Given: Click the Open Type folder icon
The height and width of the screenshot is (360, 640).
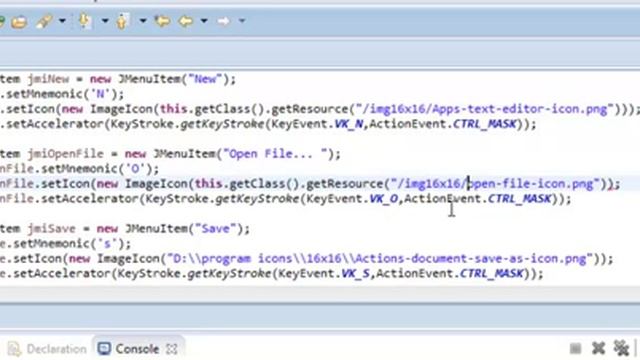Looking at the screenshot, I should (x=19, y=21).
